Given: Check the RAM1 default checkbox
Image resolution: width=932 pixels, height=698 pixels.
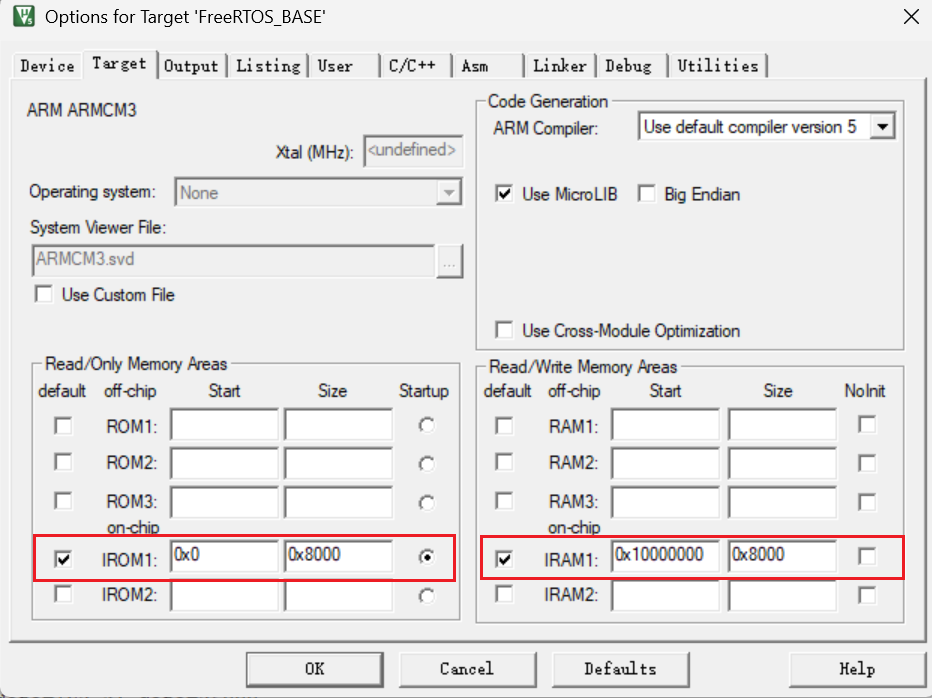Looking at the screenshot, I should click(504, 426).
